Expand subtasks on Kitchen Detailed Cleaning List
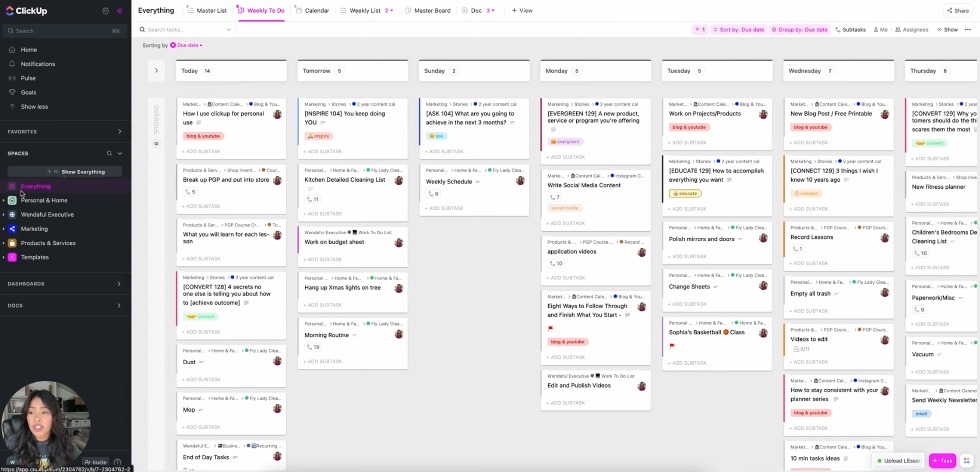980x472 pixels. tap(312, 199)
